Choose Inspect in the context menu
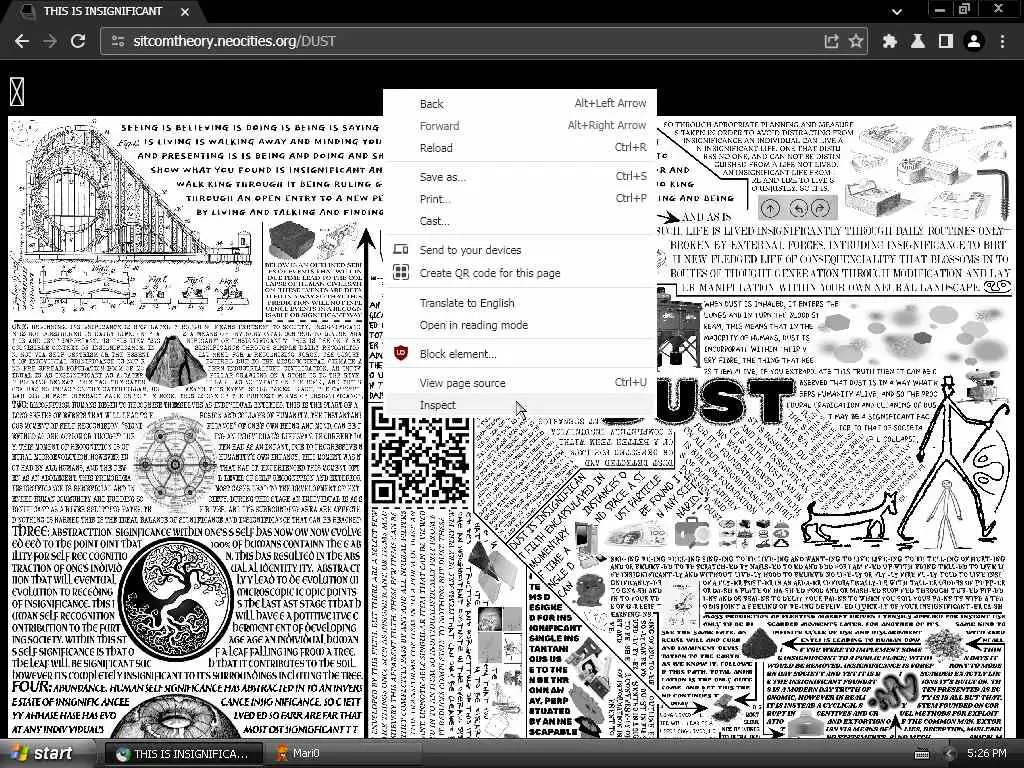This screenshot has height=768, width=1024. pos(520,405)
